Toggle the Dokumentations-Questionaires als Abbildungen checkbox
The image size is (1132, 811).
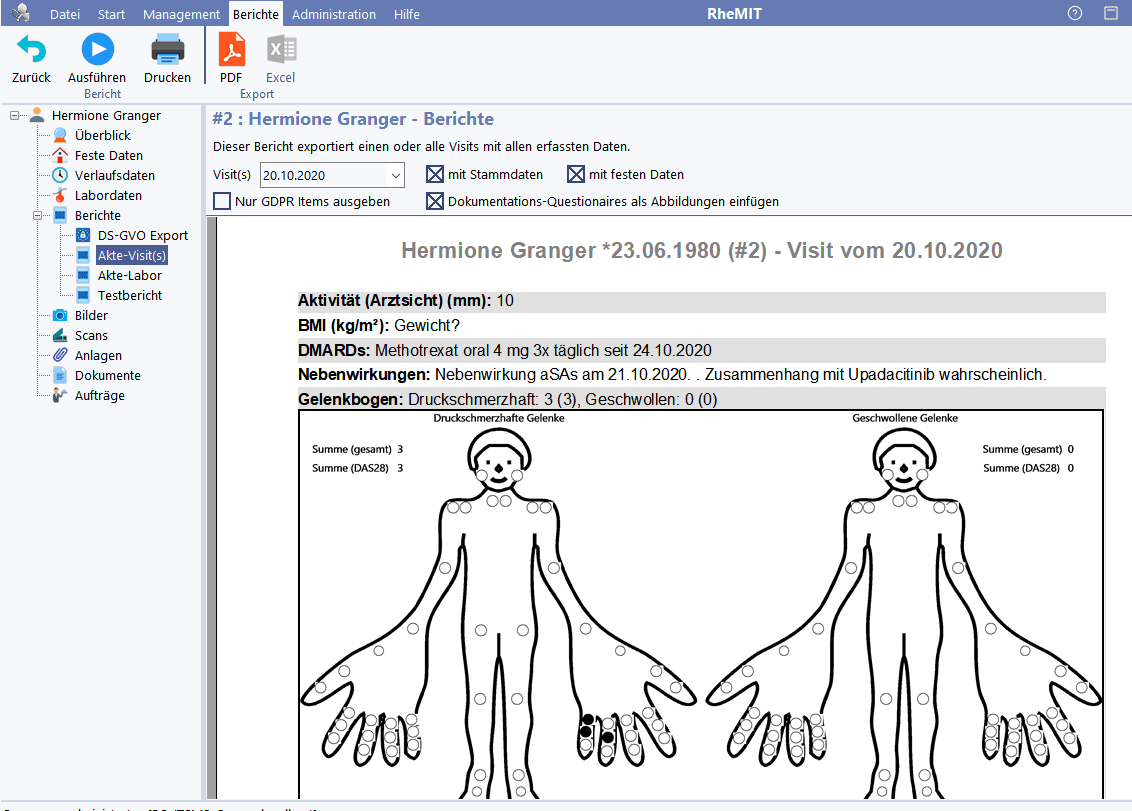435,201
